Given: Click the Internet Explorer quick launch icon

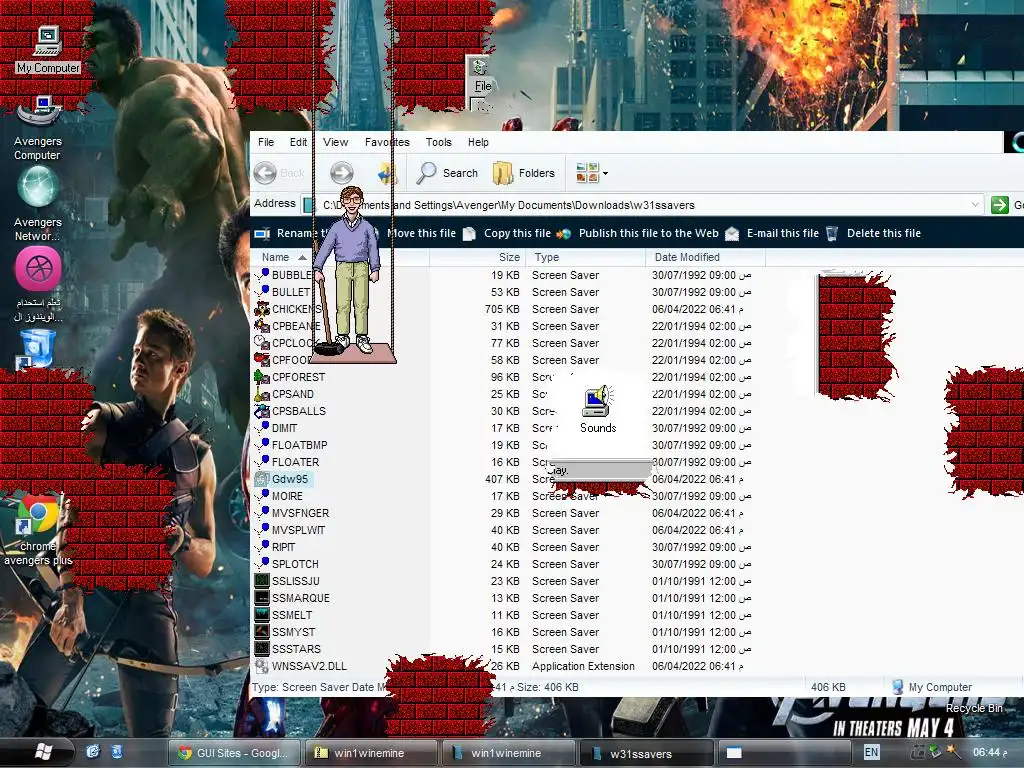Looking at the screenshot, I should pyautogui.click(x=93, y=752).
